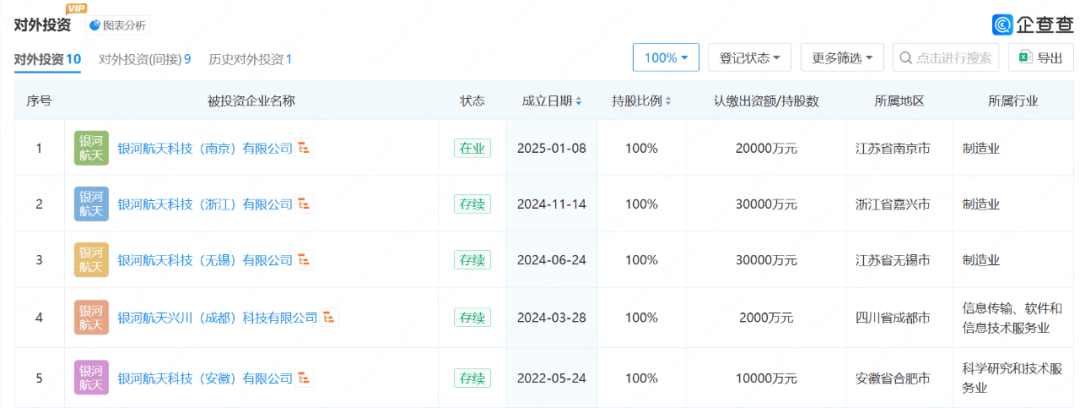Click the green 银河航天 logo in row 1
The image size is (1080, 408).
pos(92,147)
